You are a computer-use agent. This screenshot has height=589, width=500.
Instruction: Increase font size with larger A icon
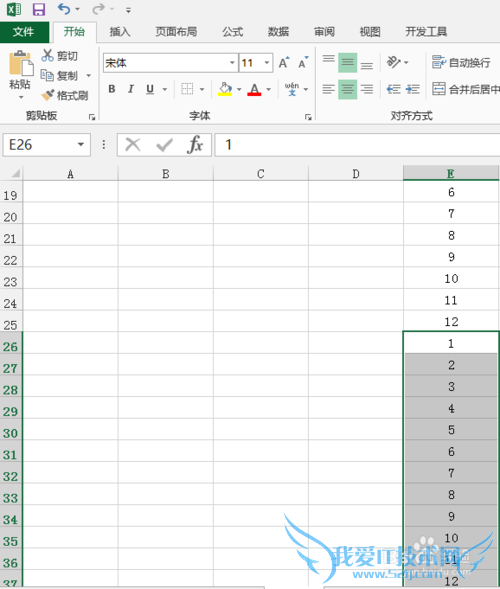(x=284, y=62)
